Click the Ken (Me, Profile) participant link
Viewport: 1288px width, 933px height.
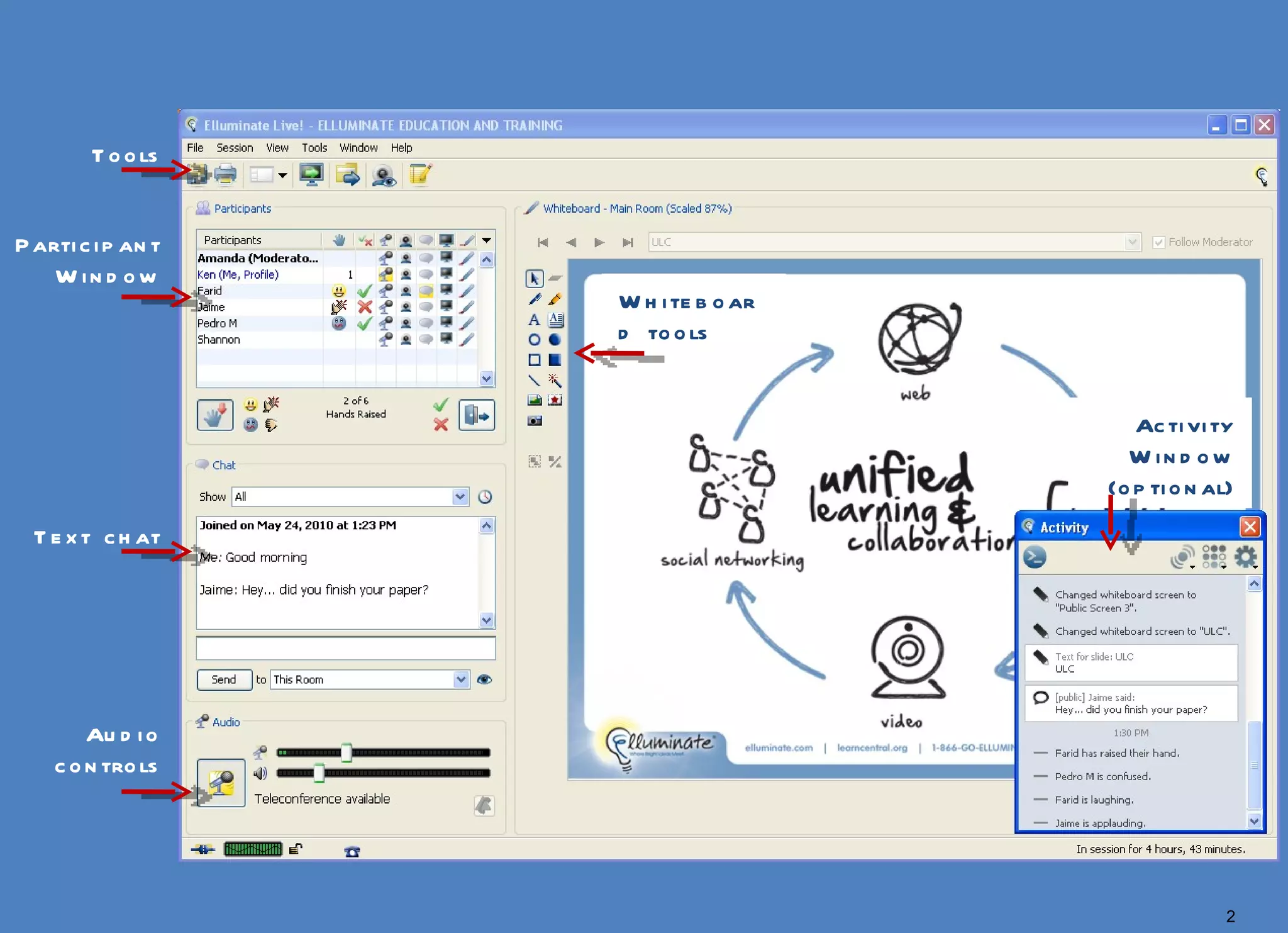tap(238, 275)
